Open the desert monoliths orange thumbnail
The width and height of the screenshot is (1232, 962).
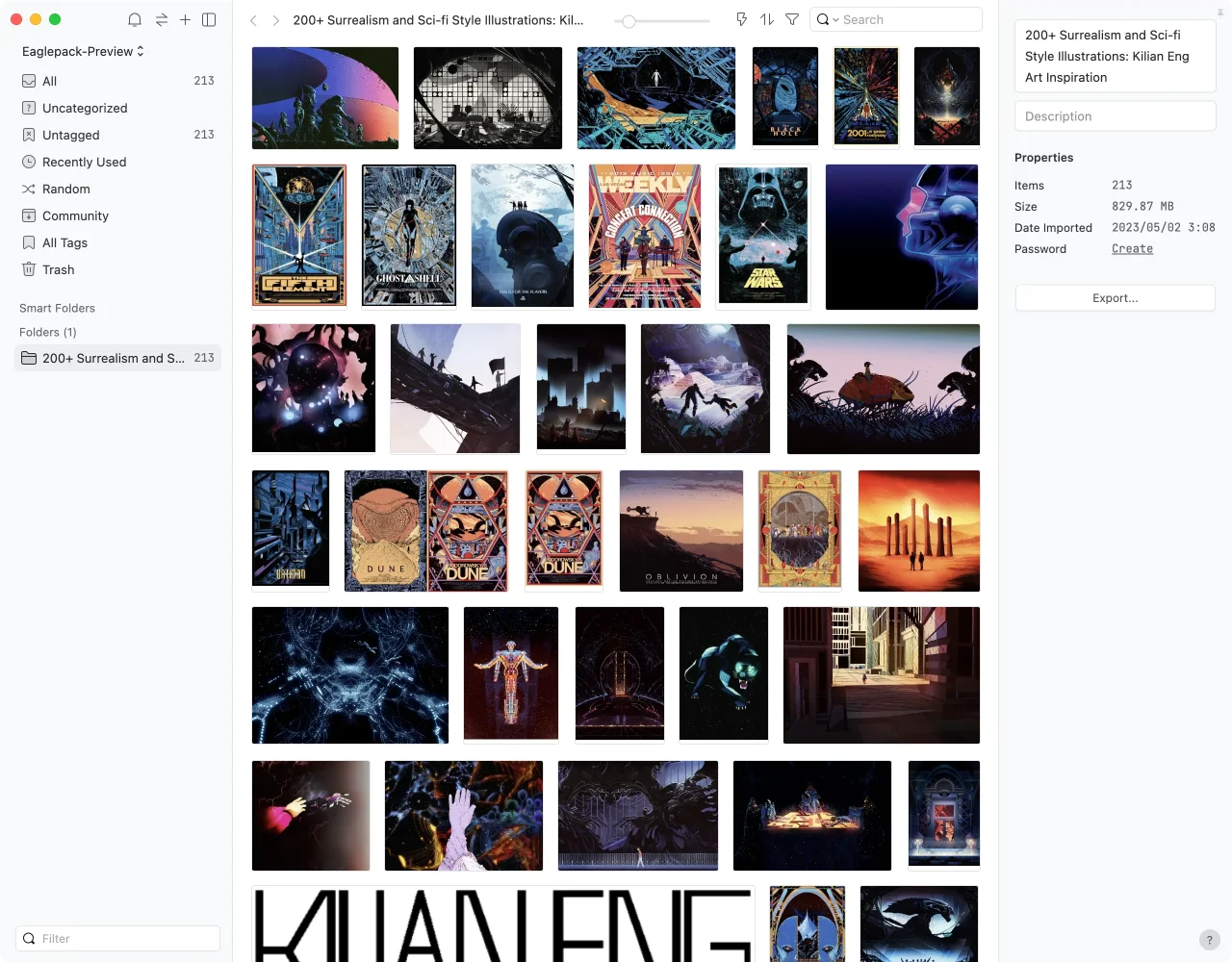point(919,531)
